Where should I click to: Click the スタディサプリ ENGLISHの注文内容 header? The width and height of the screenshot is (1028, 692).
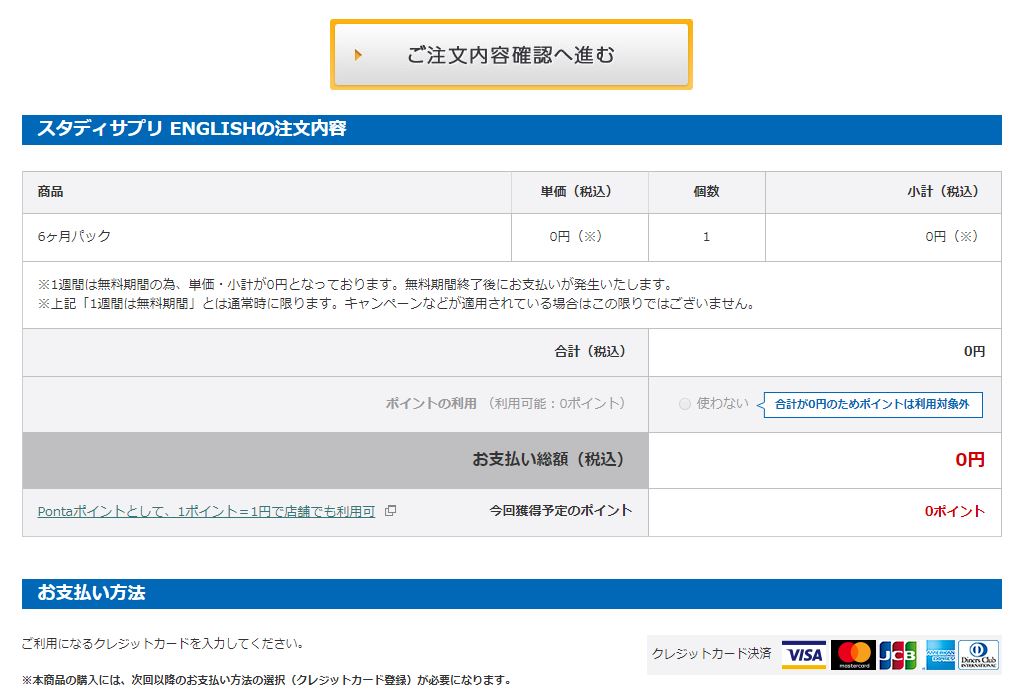point(191,129)
